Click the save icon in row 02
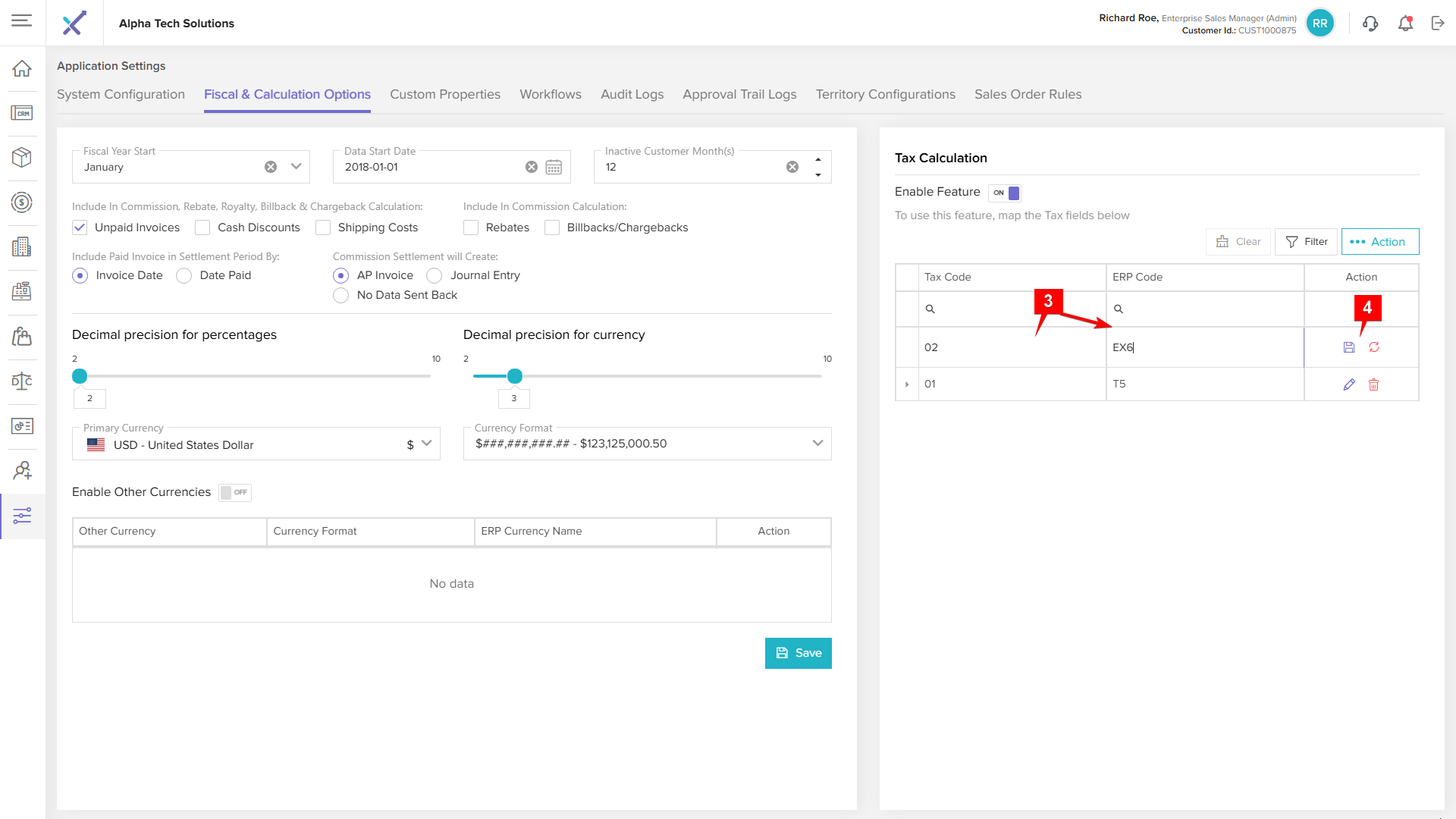The image size is (1456, 819). tap(1348, 347)
